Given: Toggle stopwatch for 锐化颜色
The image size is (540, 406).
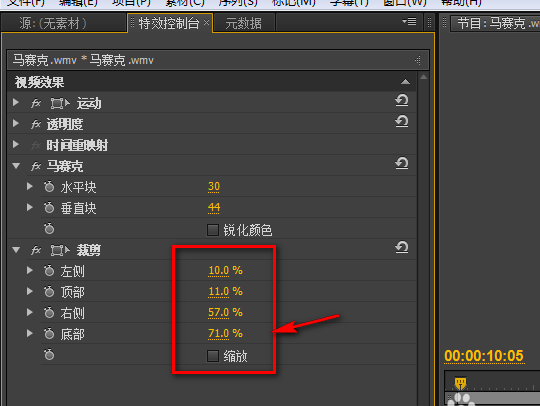Looking at the screenshot, I should coord(49,229).
